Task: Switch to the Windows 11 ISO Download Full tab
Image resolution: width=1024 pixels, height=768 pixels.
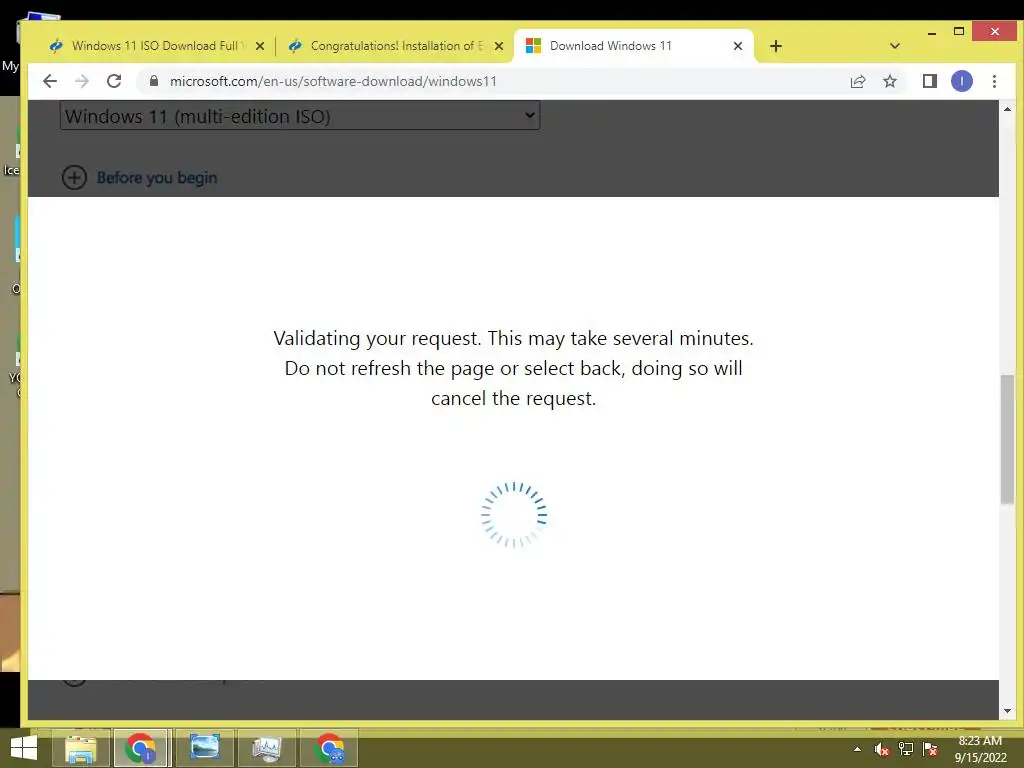Action: coord(157,46)
